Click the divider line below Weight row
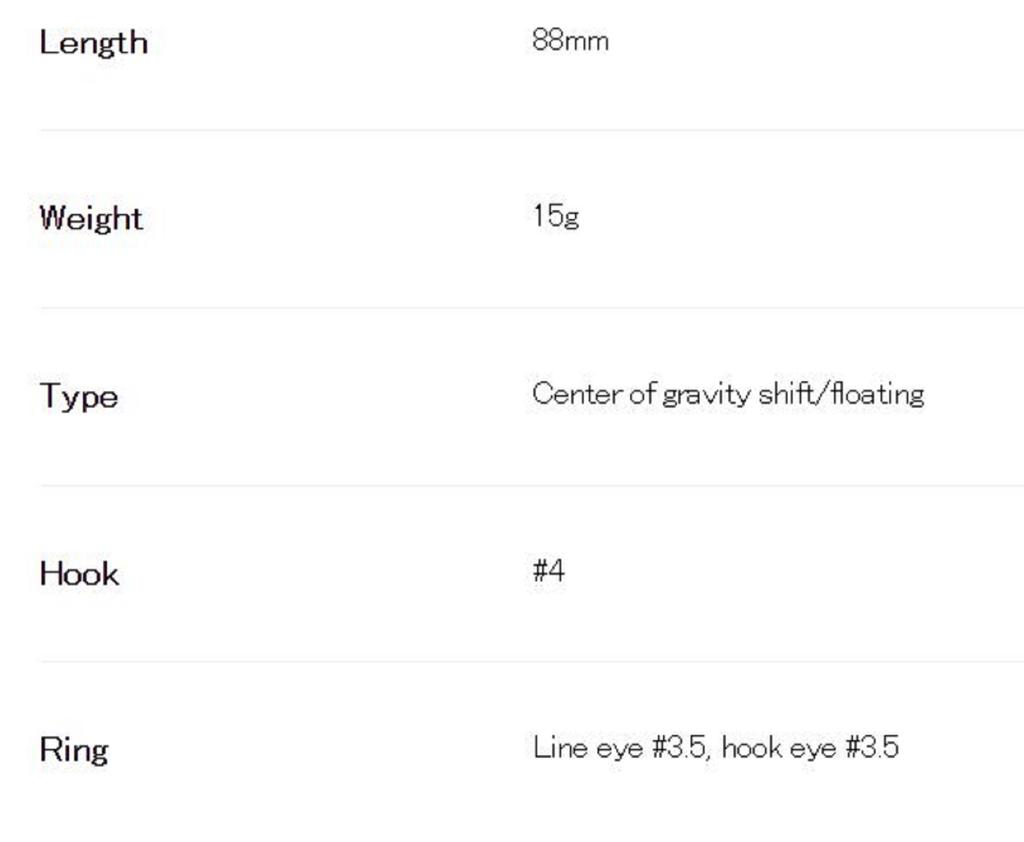 coord(530,308)
